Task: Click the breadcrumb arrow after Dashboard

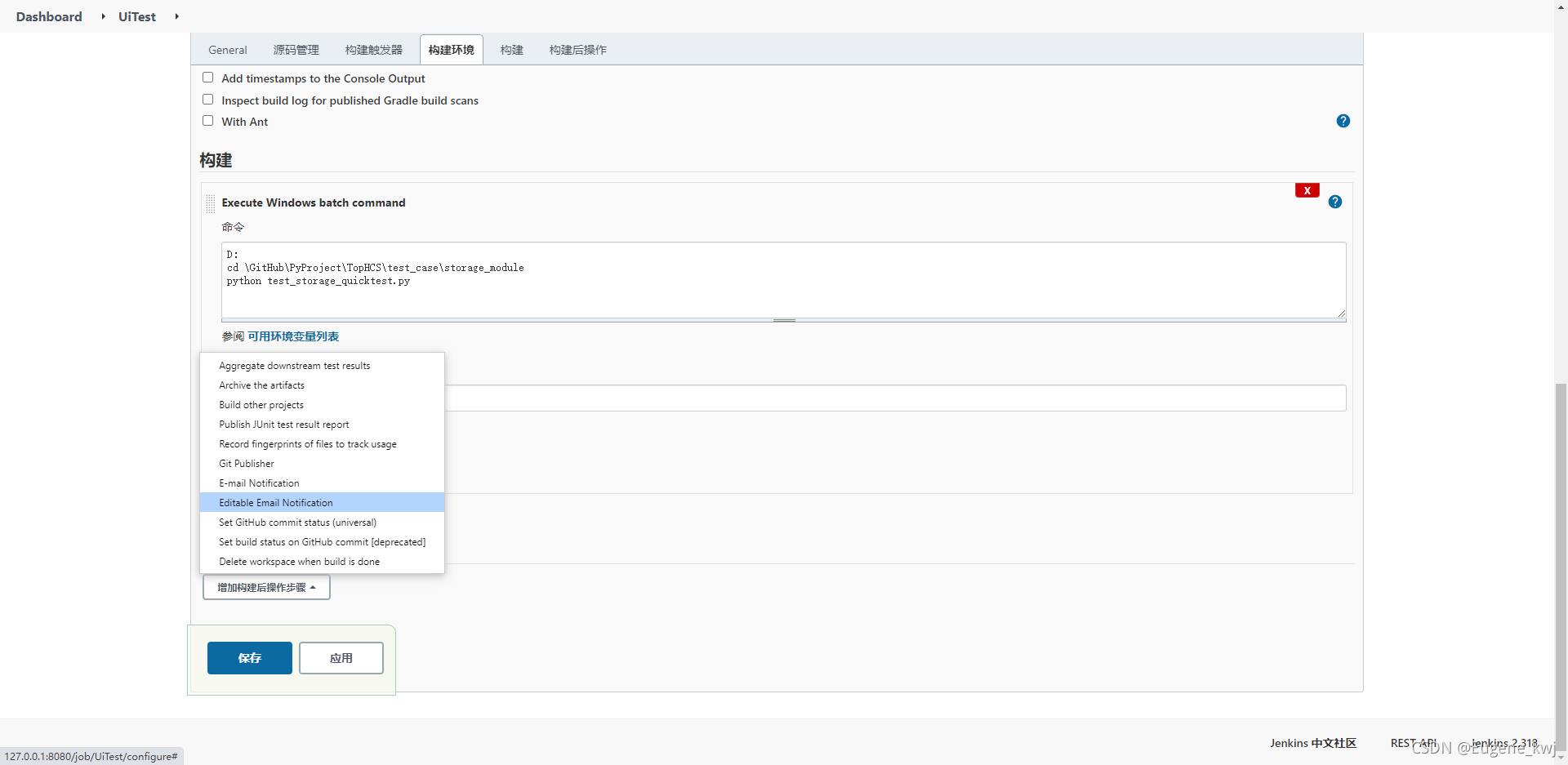Action: click(x=104, y=16)
